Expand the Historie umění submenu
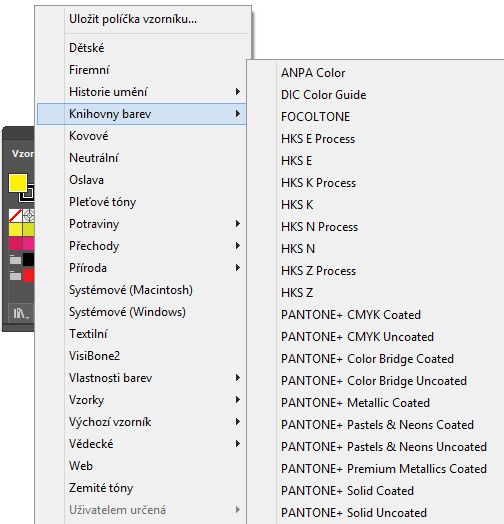 point(142,92)
